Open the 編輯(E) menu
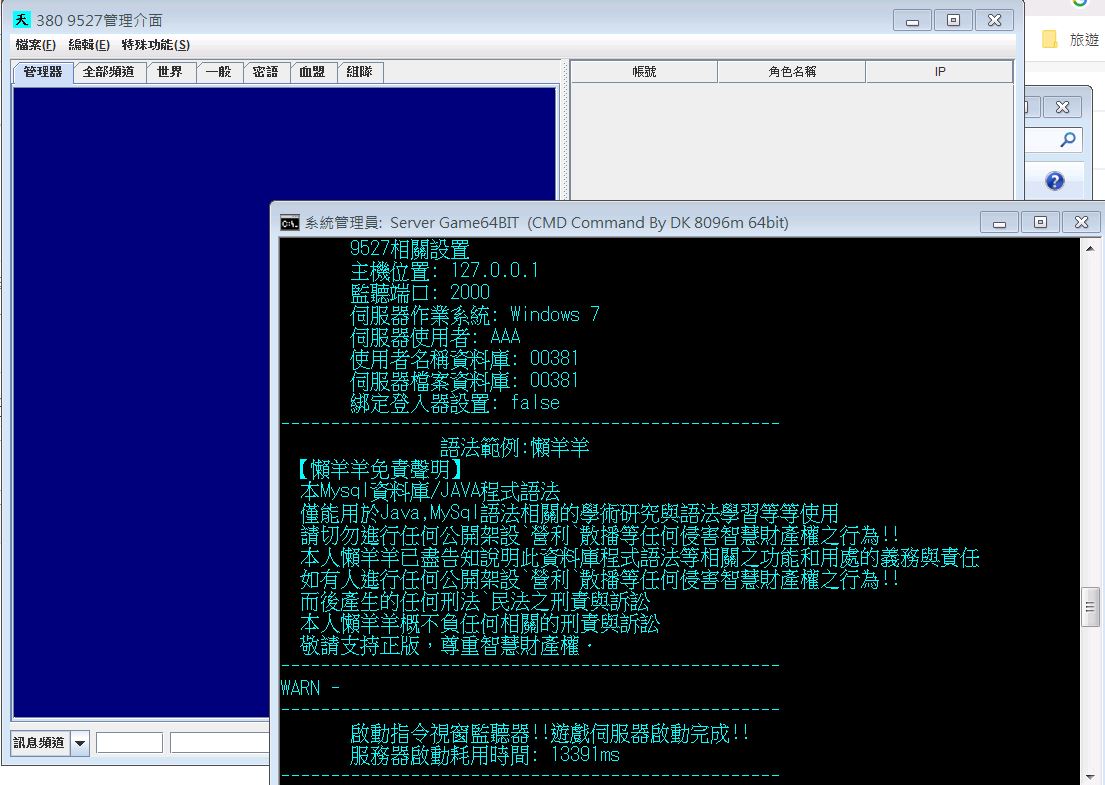 (x=89, y=45)
